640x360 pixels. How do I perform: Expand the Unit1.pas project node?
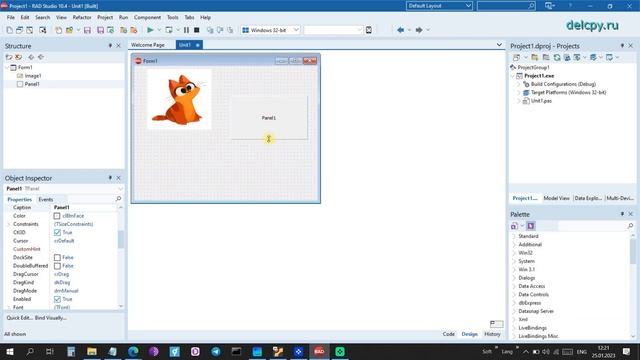[519, 101]
